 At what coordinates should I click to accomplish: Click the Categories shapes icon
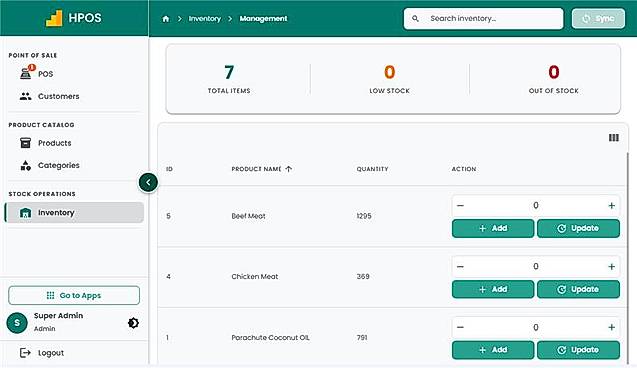click(26, 165)
